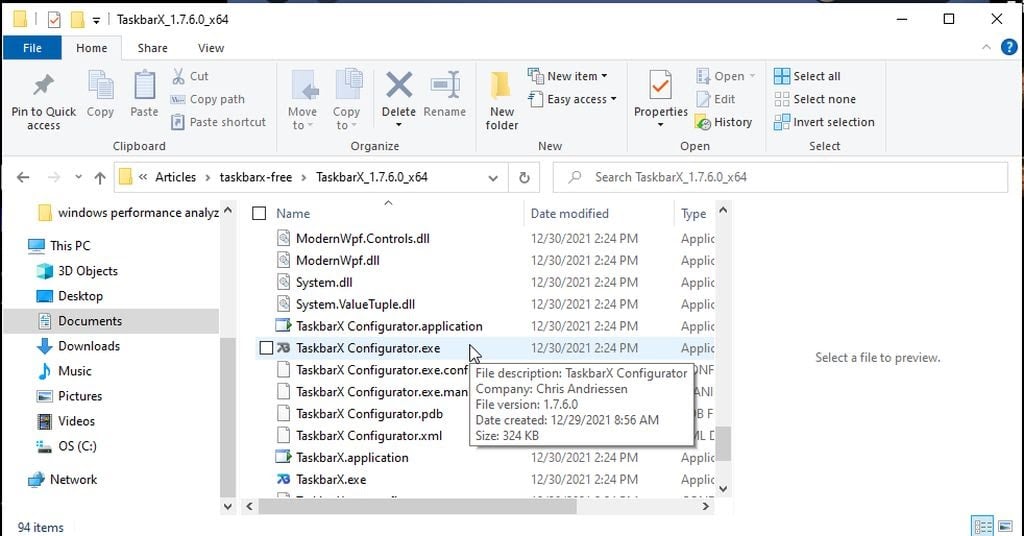Image resolution: width=1024 pixels, height=536 pixels.
Task: Click the Cut scissors command
Action: [x=190, y=76]
